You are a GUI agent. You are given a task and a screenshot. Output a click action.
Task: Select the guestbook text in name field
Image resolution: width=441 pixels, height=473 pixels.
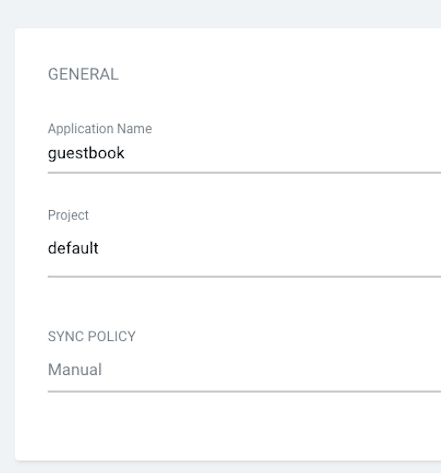point(86,154)
